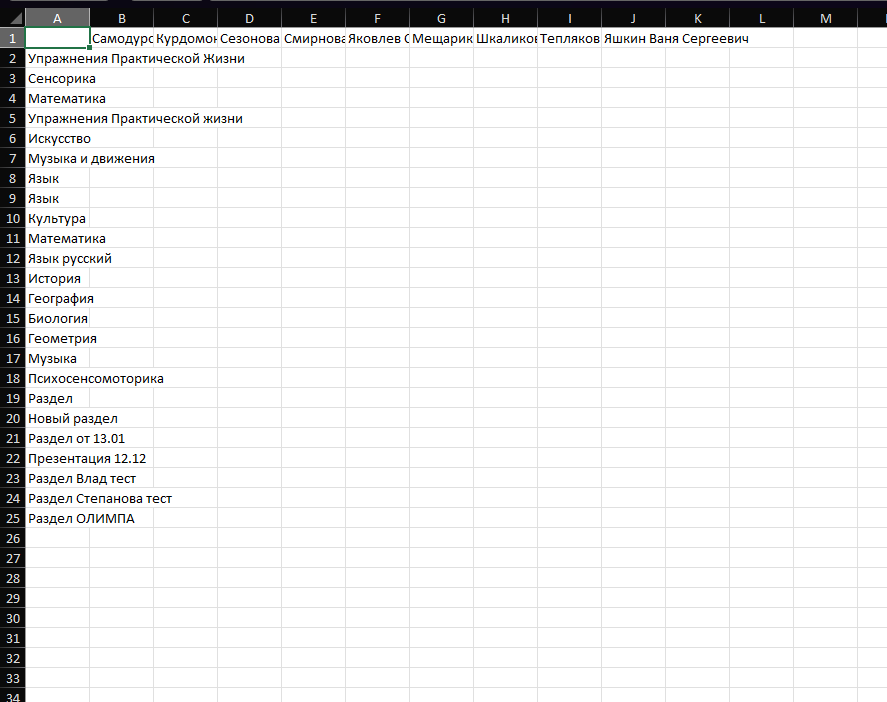Click cell 'Искусство'
Screen dimensions: 887x702
pos(59,139)
